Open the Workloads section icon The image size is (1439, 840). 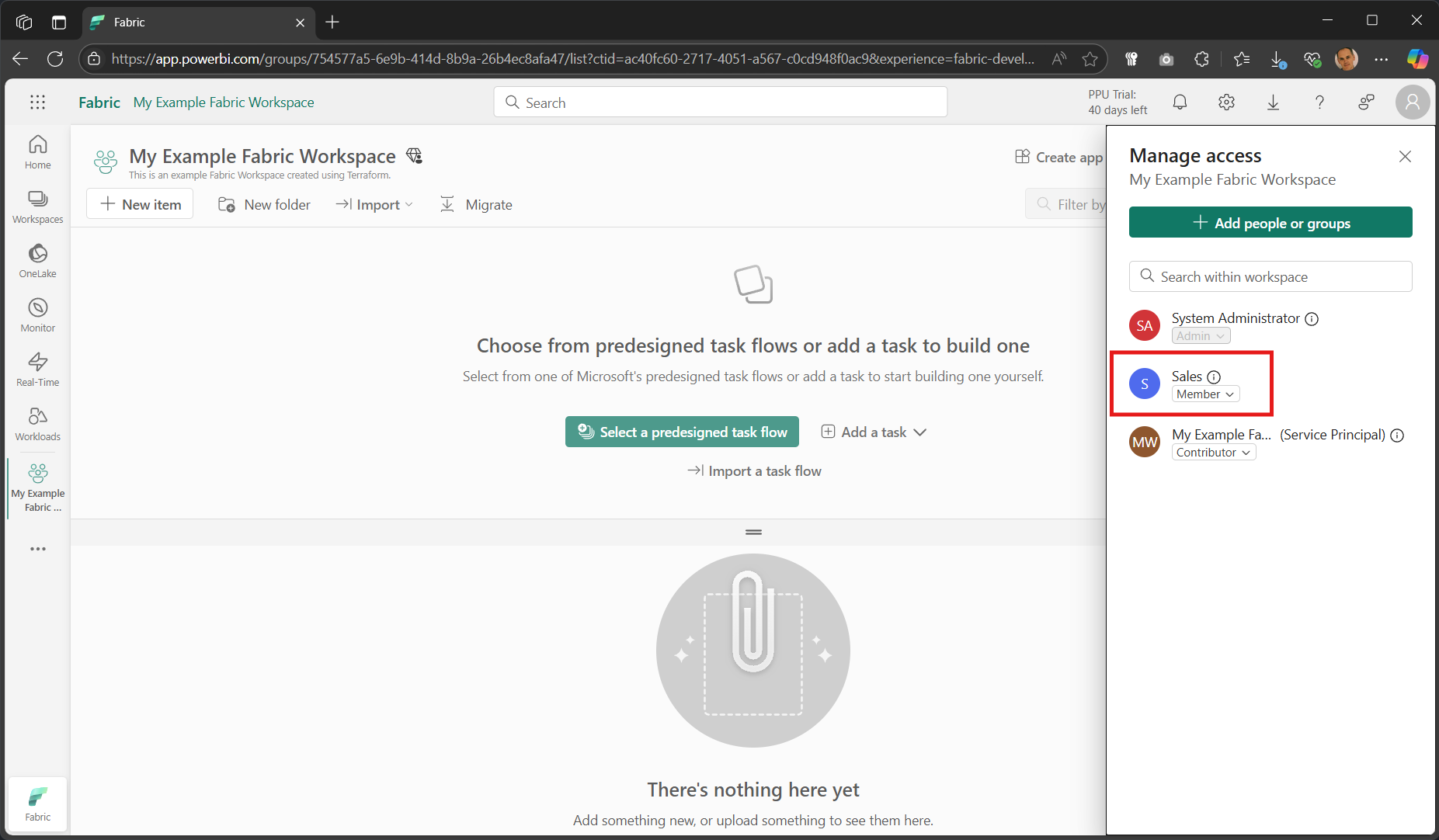pos(36,422)
